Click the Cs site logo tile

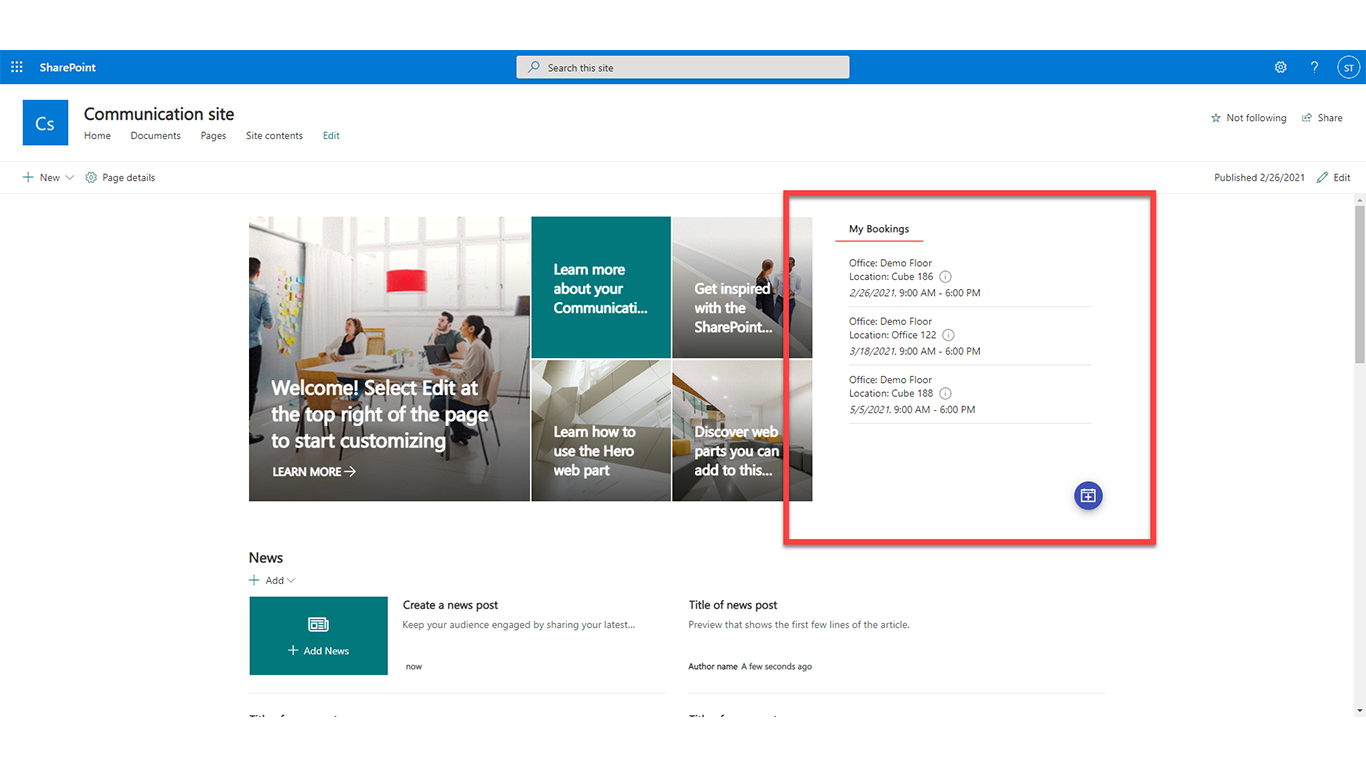(x=45, y=123)
